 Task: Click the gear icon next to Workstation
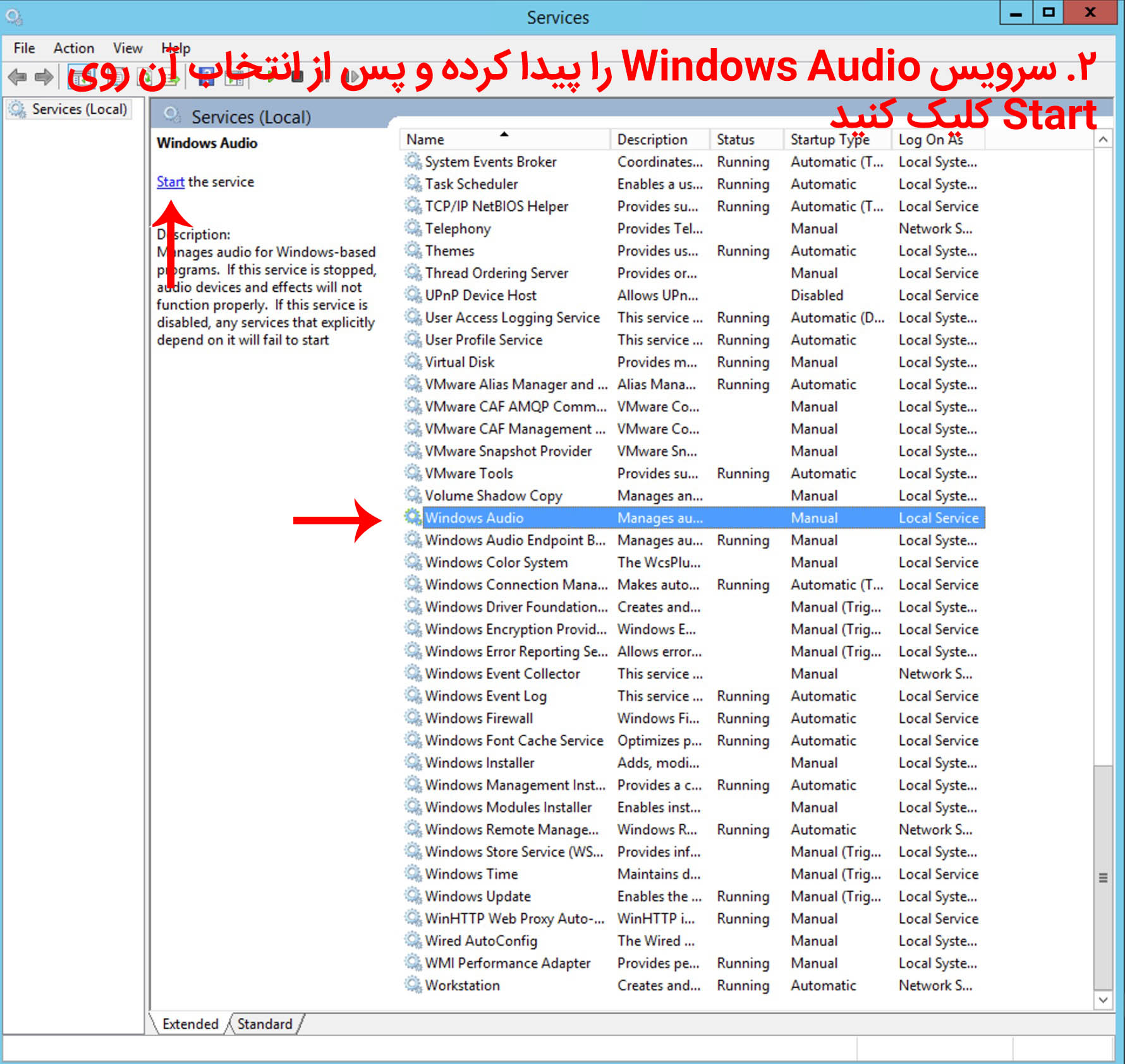(x=413, y=985)
